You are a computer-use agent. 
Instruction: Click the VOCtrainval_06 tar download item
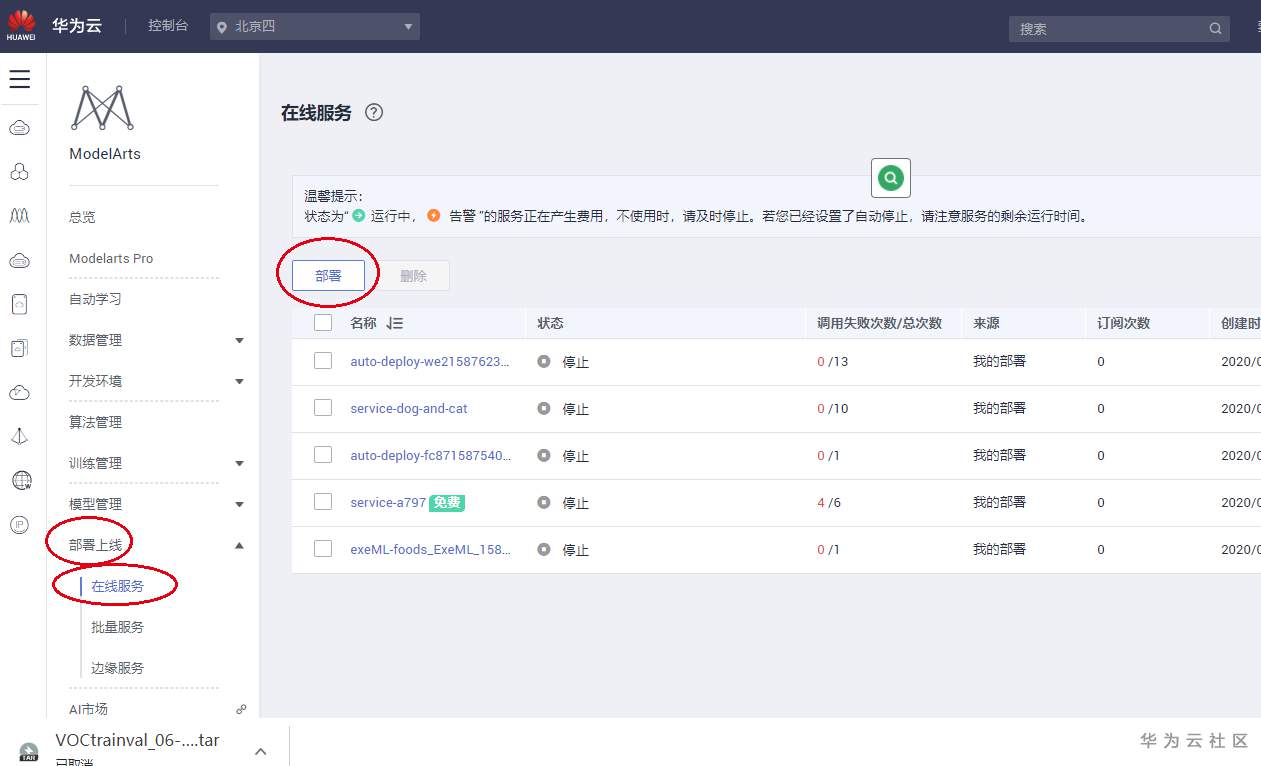137,741
